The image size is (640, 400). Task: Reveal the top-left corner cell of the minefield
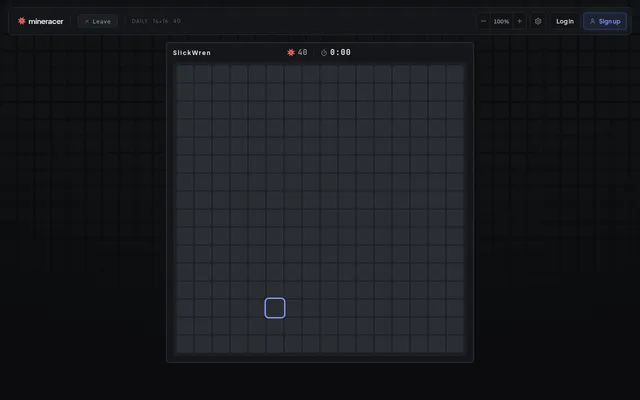(x=185, y=74)
